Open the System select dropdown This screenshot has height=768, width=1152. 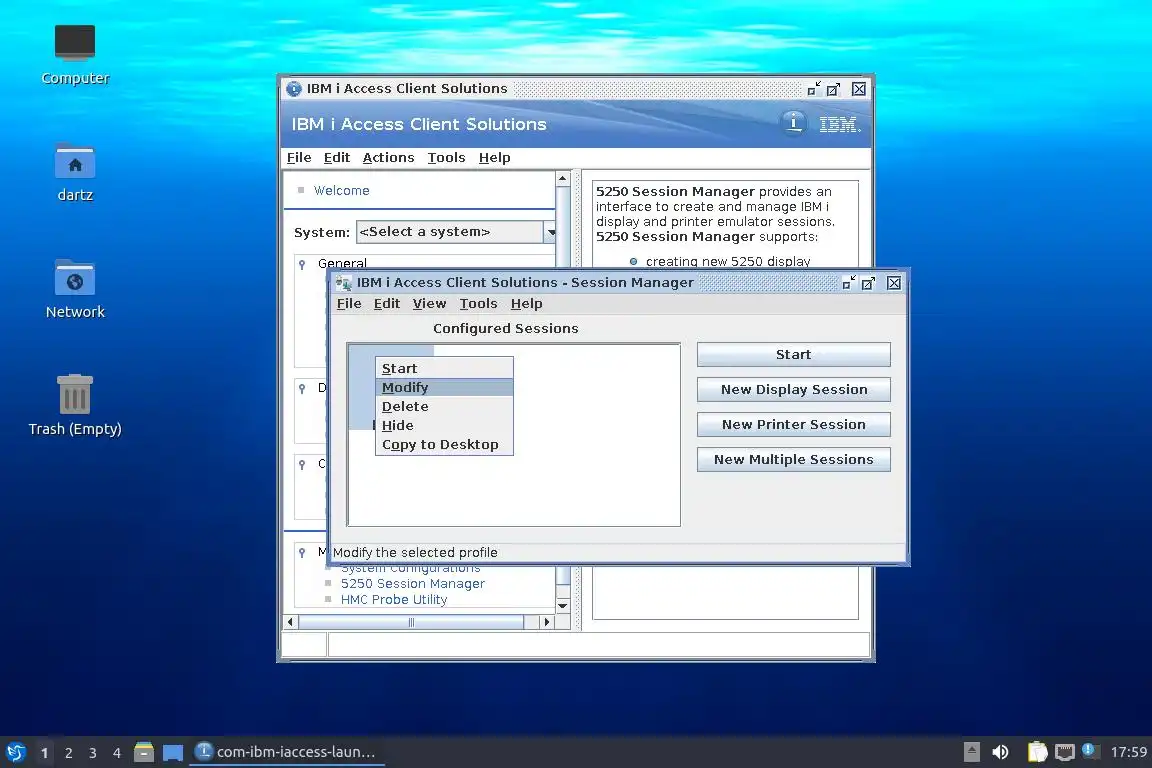pos(450,232)
